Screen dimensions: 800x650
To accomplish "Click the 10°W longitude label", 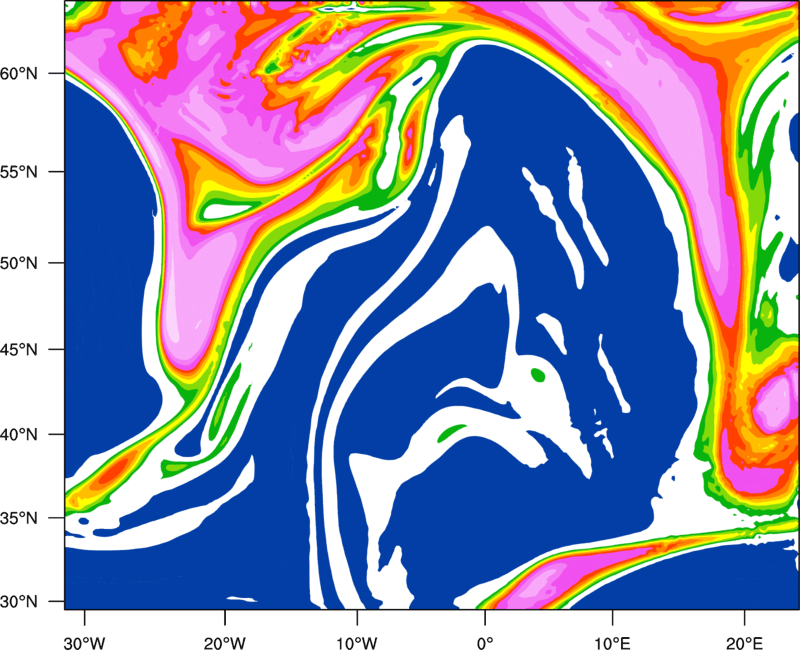I will pos(357,643).
